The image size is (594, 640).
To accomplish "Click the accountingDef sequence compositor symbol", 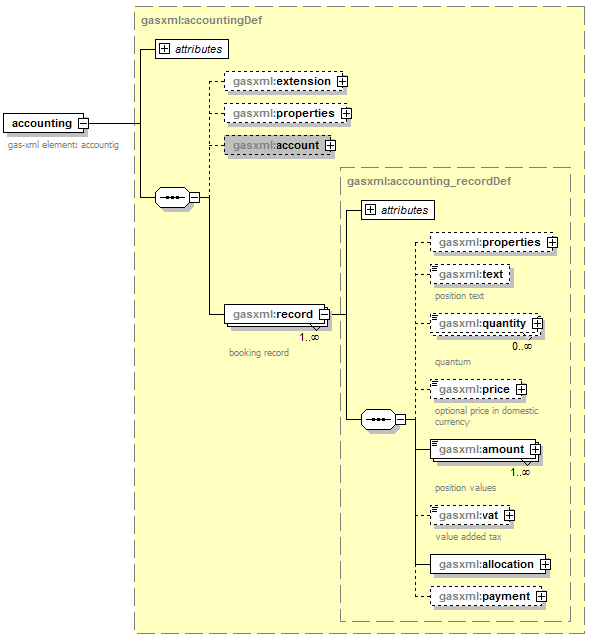I will point(172,198).
